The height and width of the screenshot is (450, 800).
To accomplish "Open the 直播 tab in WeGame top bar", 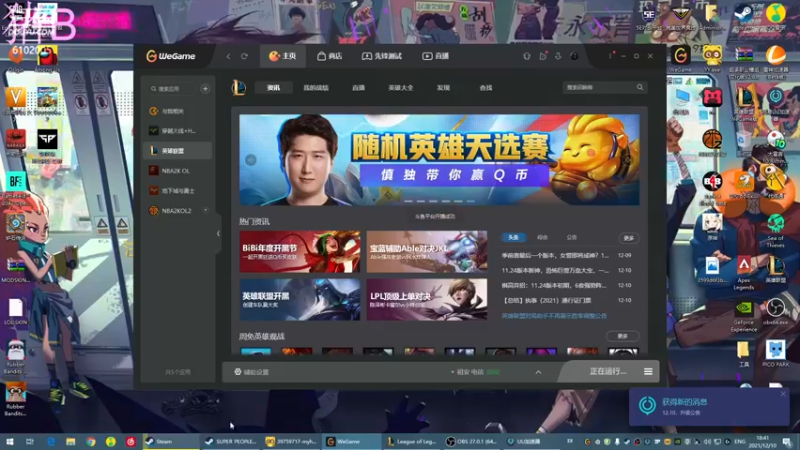I will click(x=436, y=56).
